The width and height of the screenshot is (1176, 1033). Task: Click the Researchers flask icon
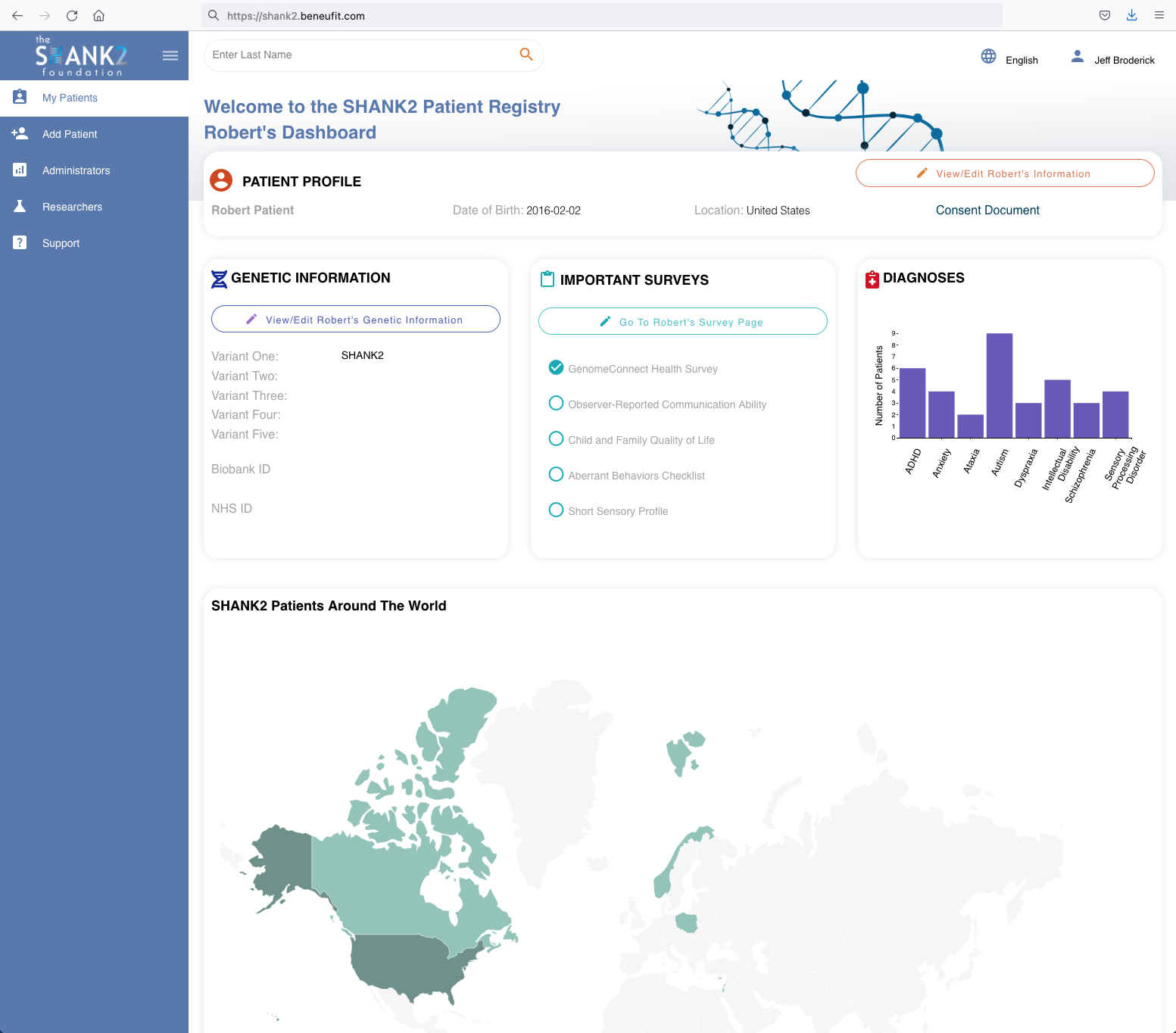pos(20,207)
